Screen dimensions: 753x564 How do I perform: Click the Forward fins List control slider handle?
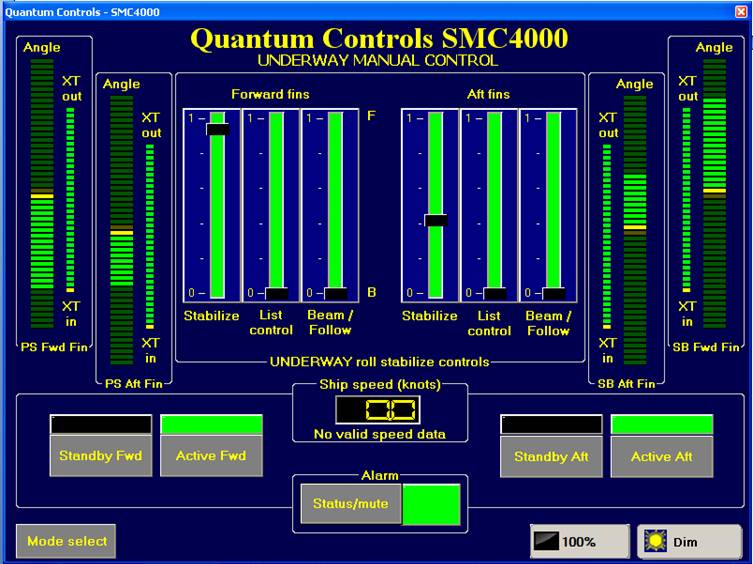point(277,293)
